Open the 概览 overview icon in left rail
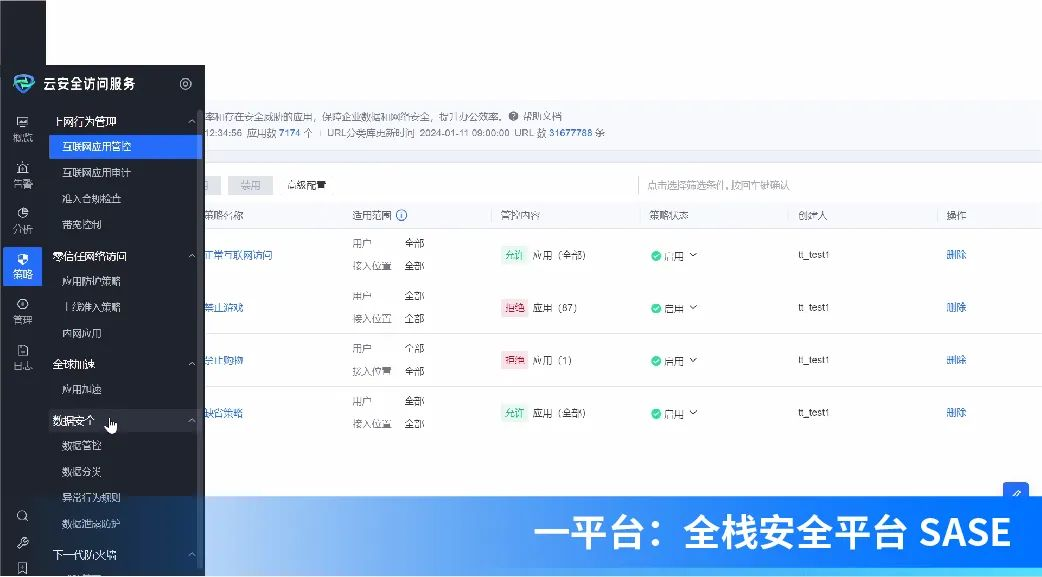 (x=22, y=128)
